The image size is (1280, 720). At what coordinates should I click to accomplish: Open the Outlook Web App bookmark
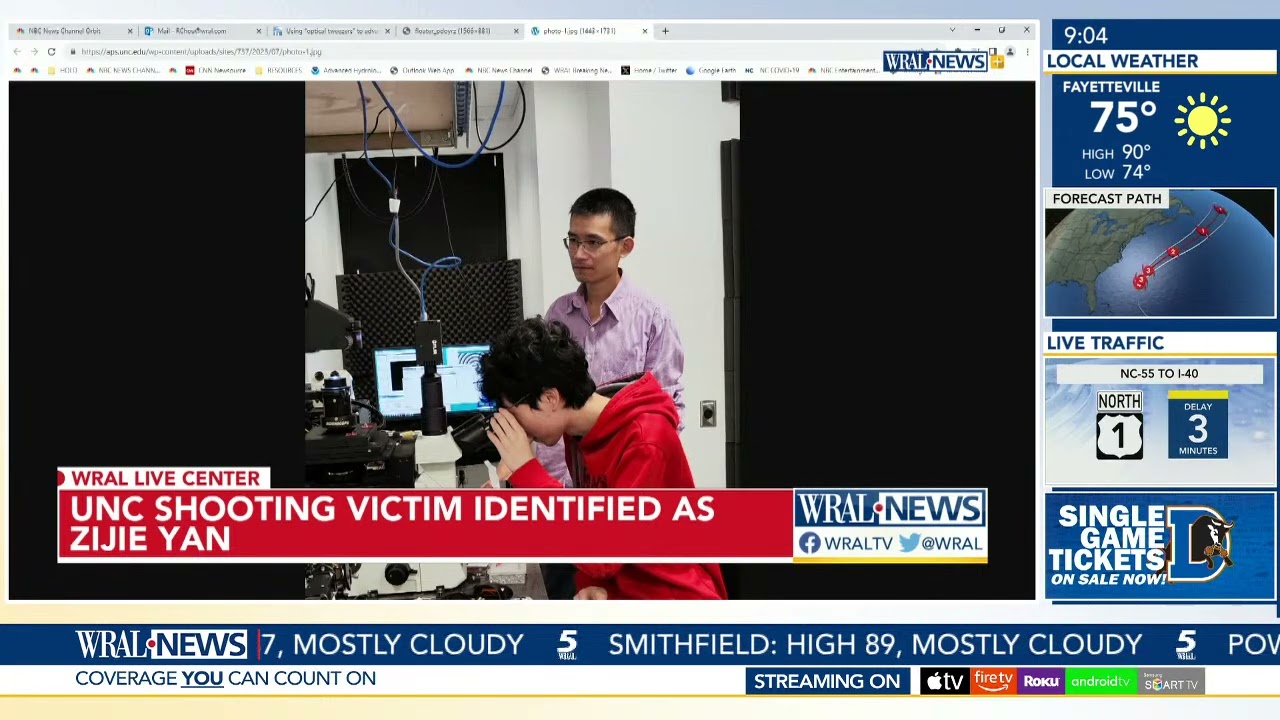point(422,71)
